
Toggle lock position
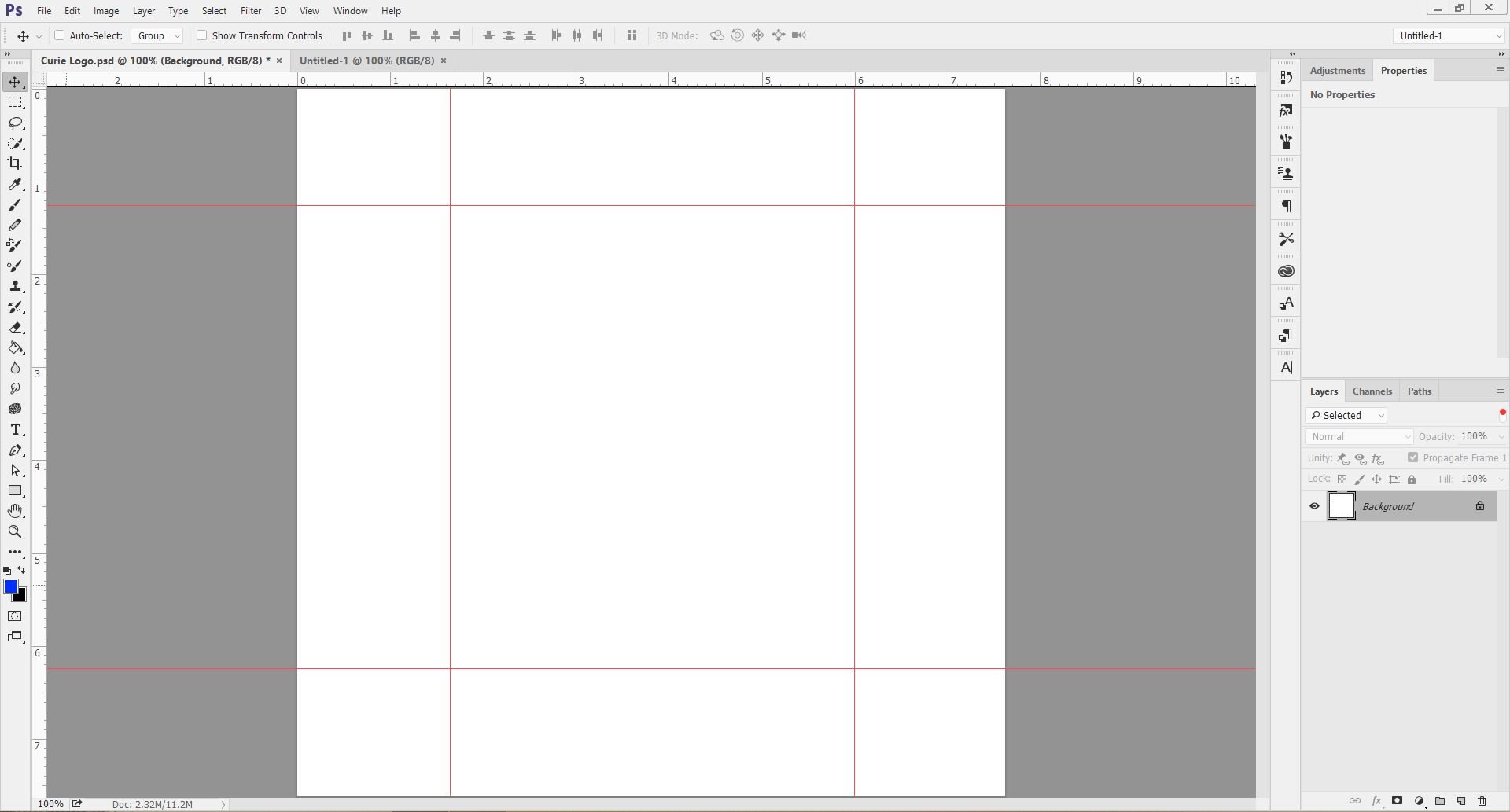click(1376, 479)
